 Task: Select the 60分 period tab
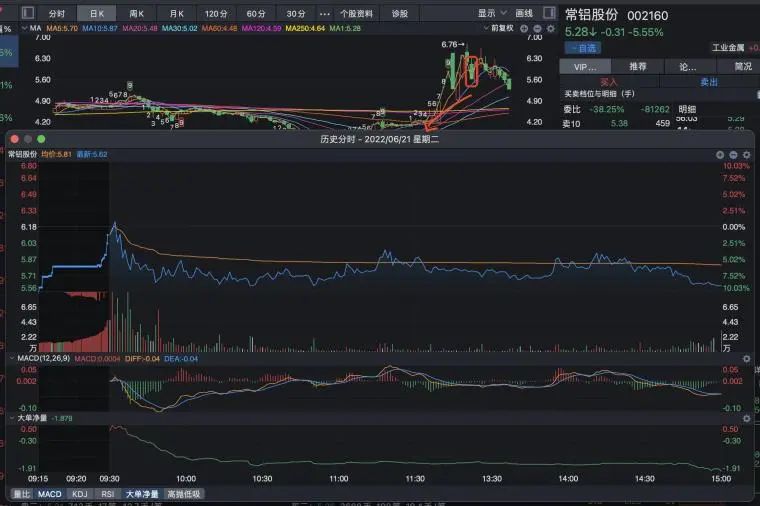click(x=256, y=14)
